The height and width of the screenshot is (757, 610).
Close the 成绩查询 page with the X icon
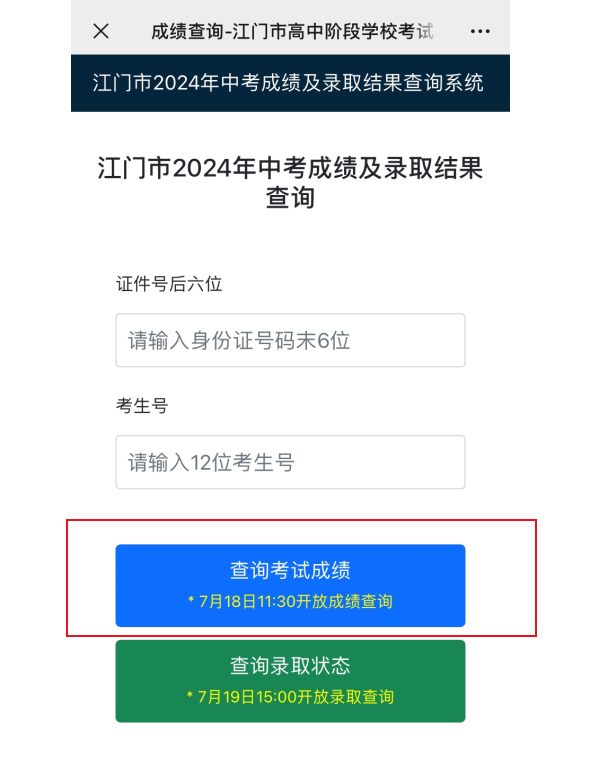click(100, 31)
